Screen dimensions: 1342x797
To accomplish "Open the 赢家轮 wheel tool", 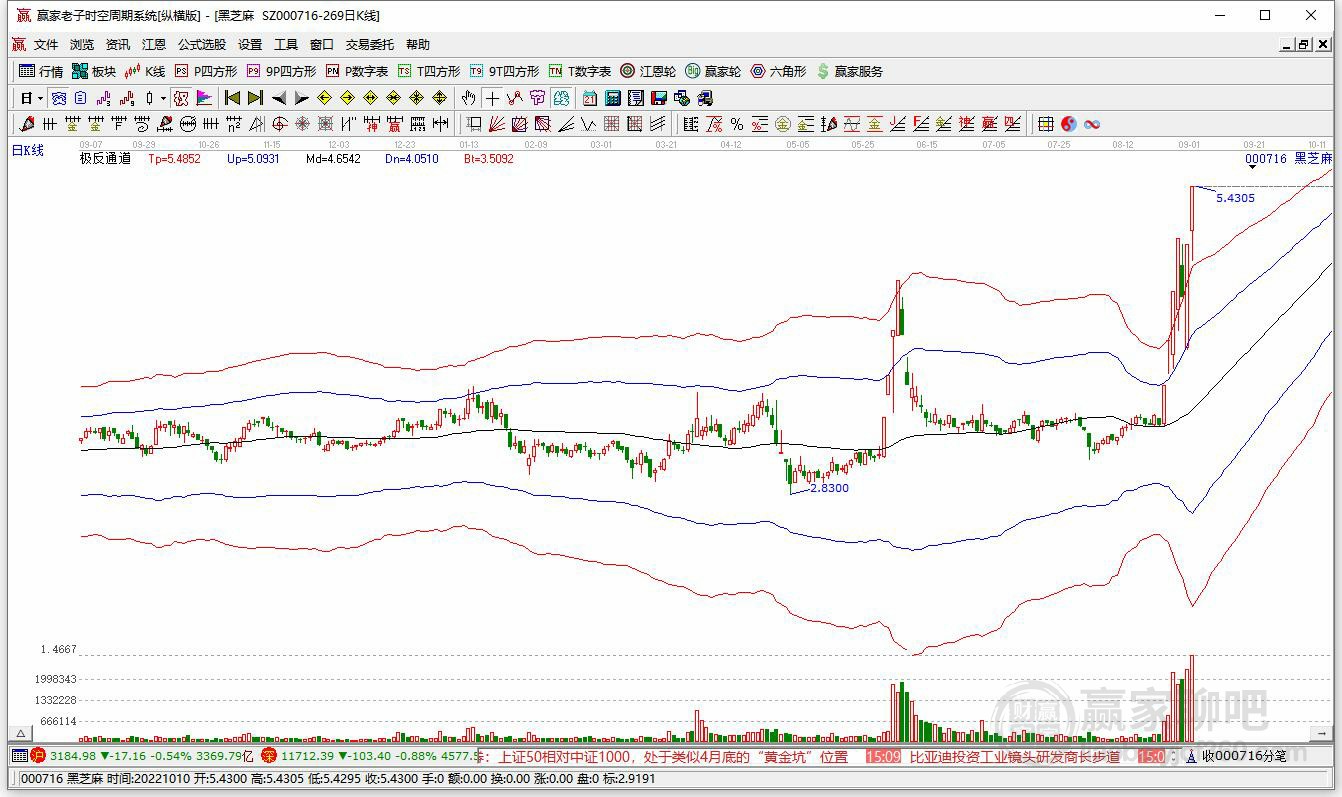I will [713, 71].
